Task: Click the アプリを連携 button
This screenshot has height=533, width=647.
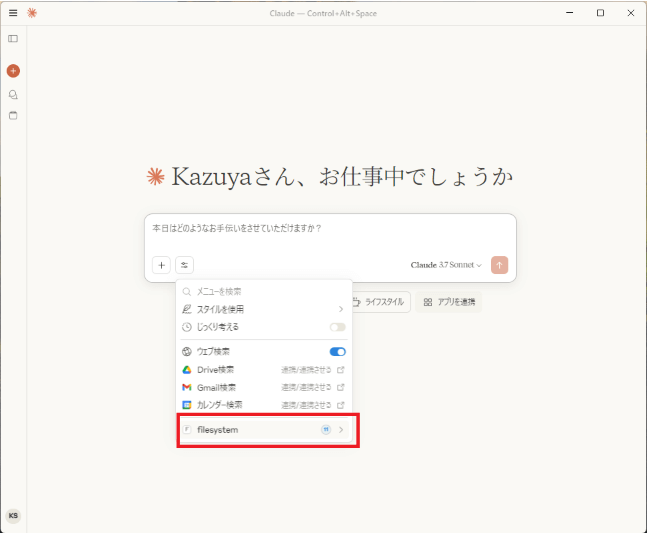Action: coord(449,302)
